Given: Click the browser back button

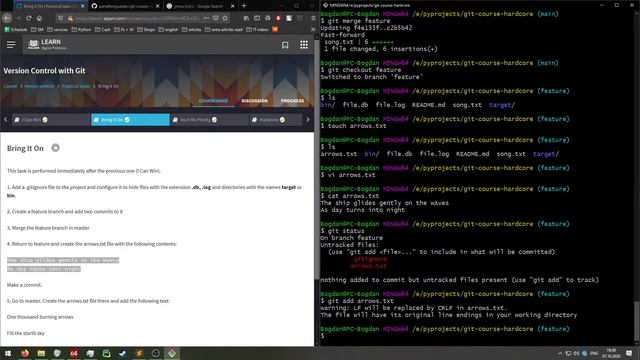Looking at the screenshot, I should 7,18.
